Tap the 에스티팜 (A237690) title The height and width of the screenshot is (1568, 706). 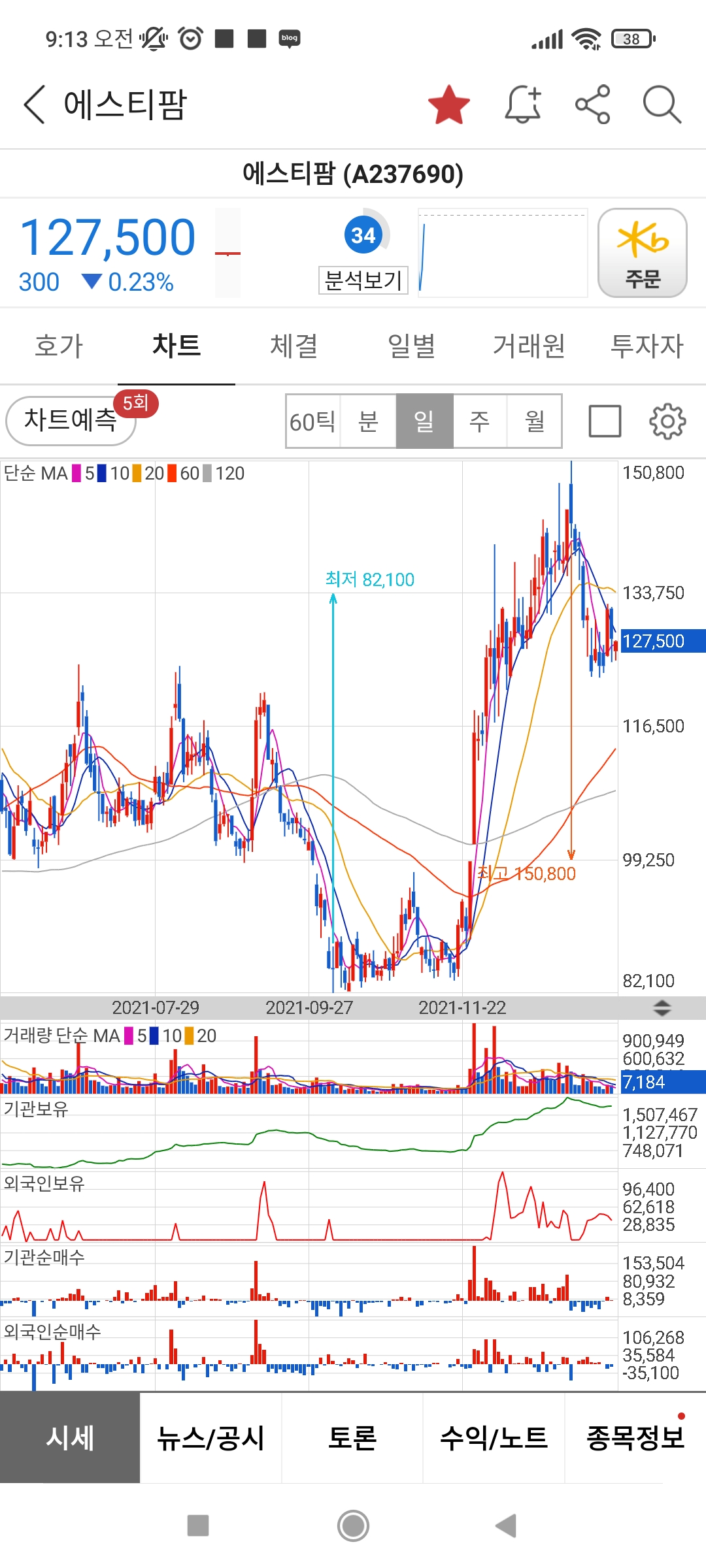(353, 174)
